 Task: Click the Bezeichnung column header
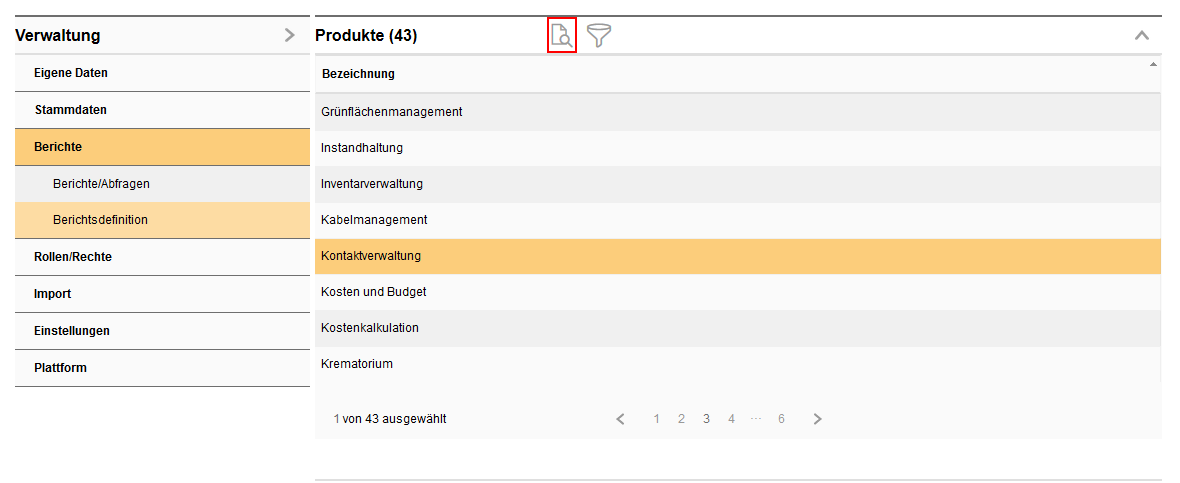tap(358, 74)
